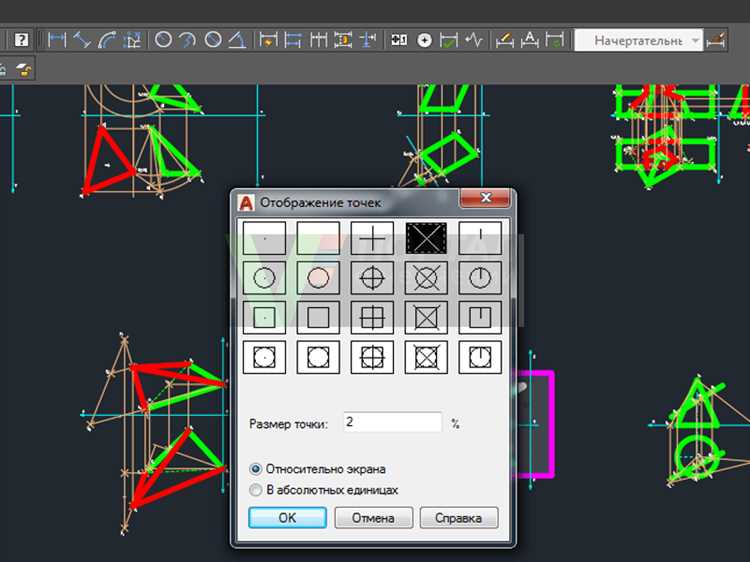
Task: Click the Jogged Linear dimension tool
Action: click(474, 40)
